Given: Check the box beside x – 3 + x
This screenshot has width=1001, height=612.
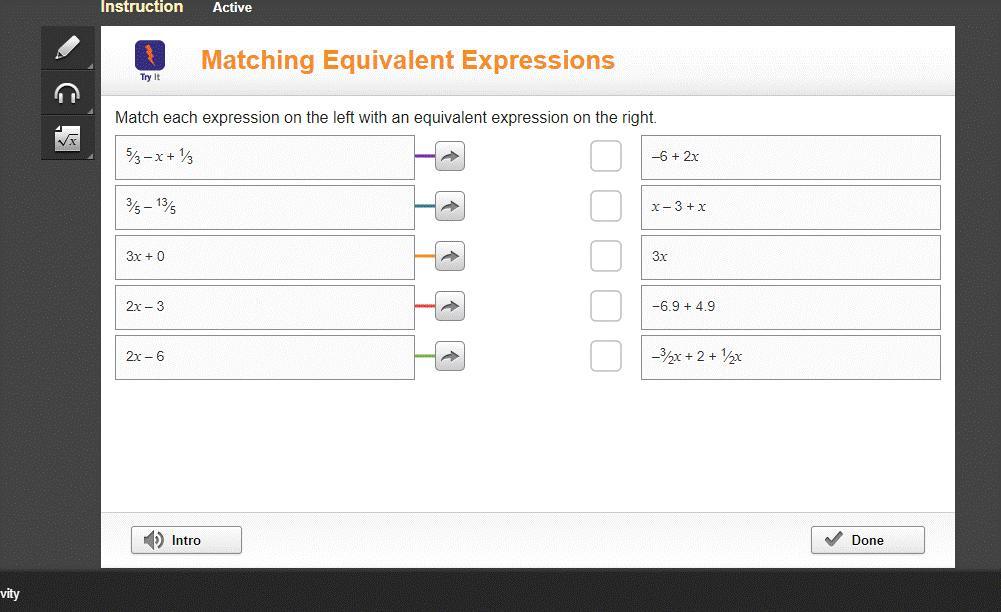Looking at the screenshot, I should coord(606,206).
